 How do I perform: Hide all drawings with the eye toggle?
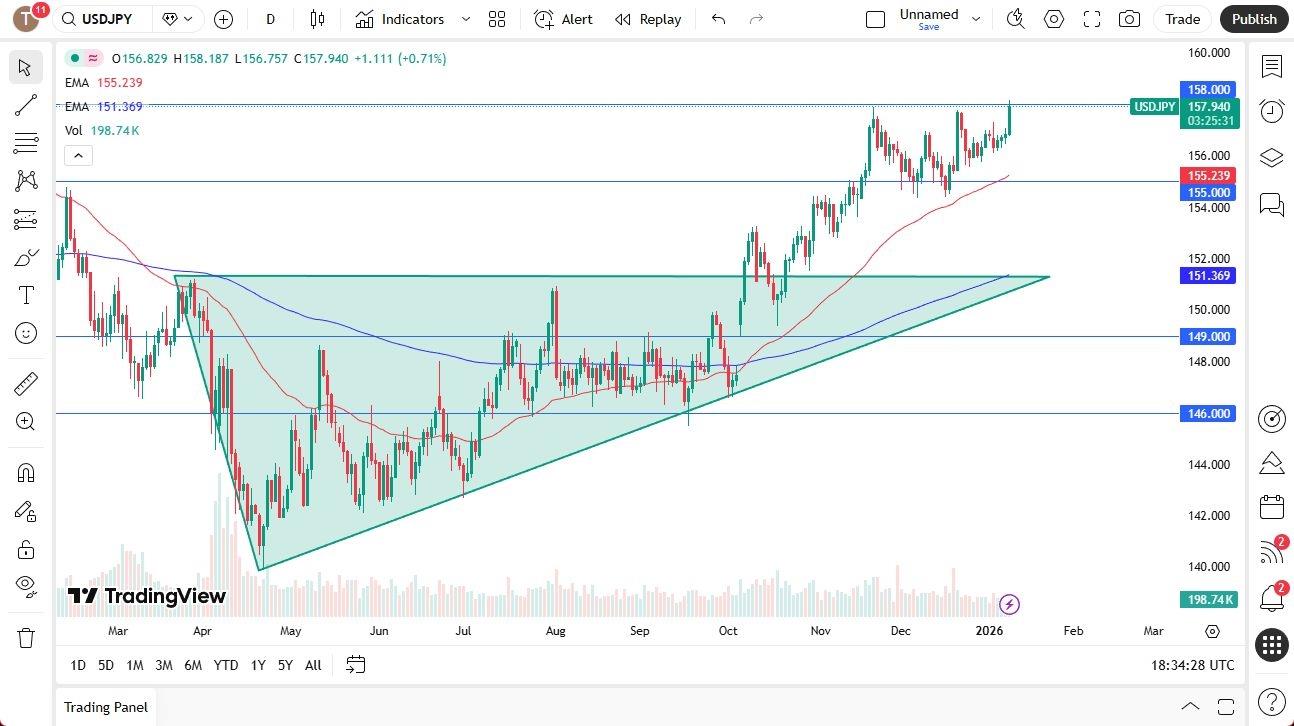26,587
